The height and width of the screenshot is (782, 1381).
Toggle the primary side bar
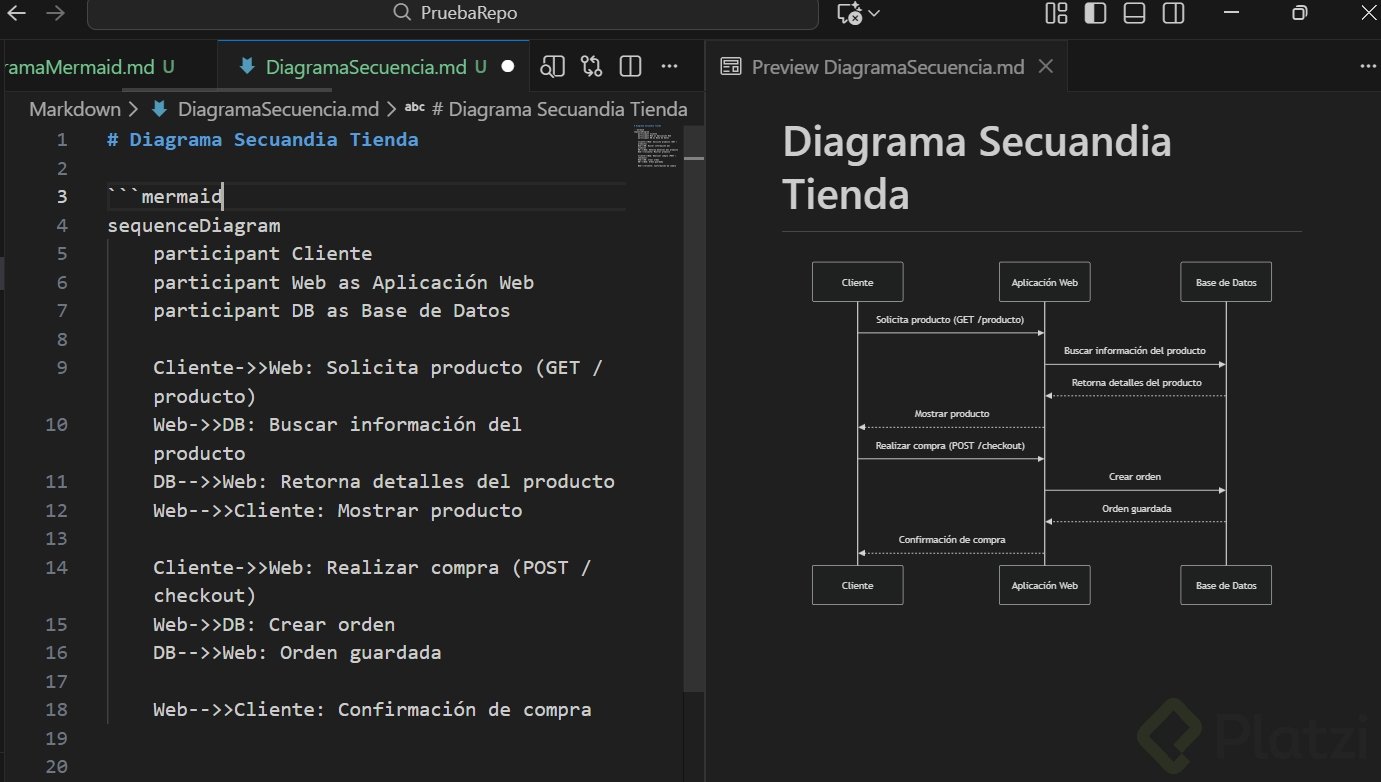coord(1096,13)
